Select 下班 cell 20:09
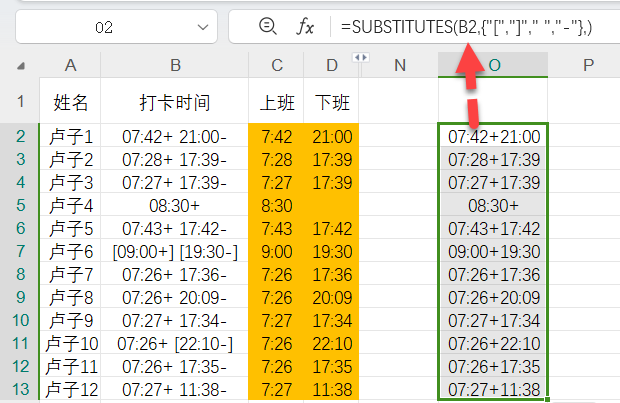This screenshot has height=403, width=620. tap(331, 297)
